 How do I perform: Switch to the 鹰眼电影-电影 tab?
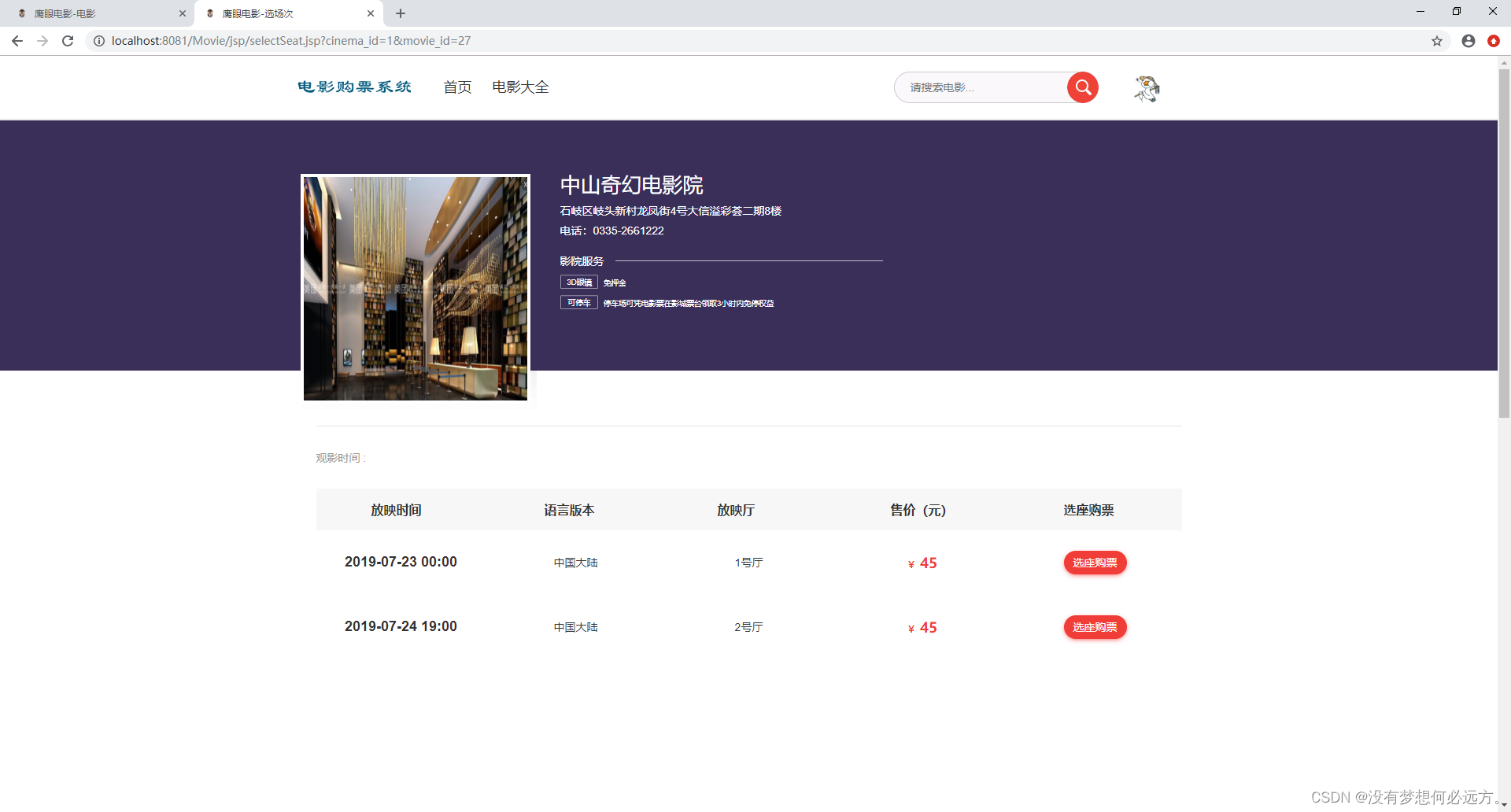click(98, 13)
